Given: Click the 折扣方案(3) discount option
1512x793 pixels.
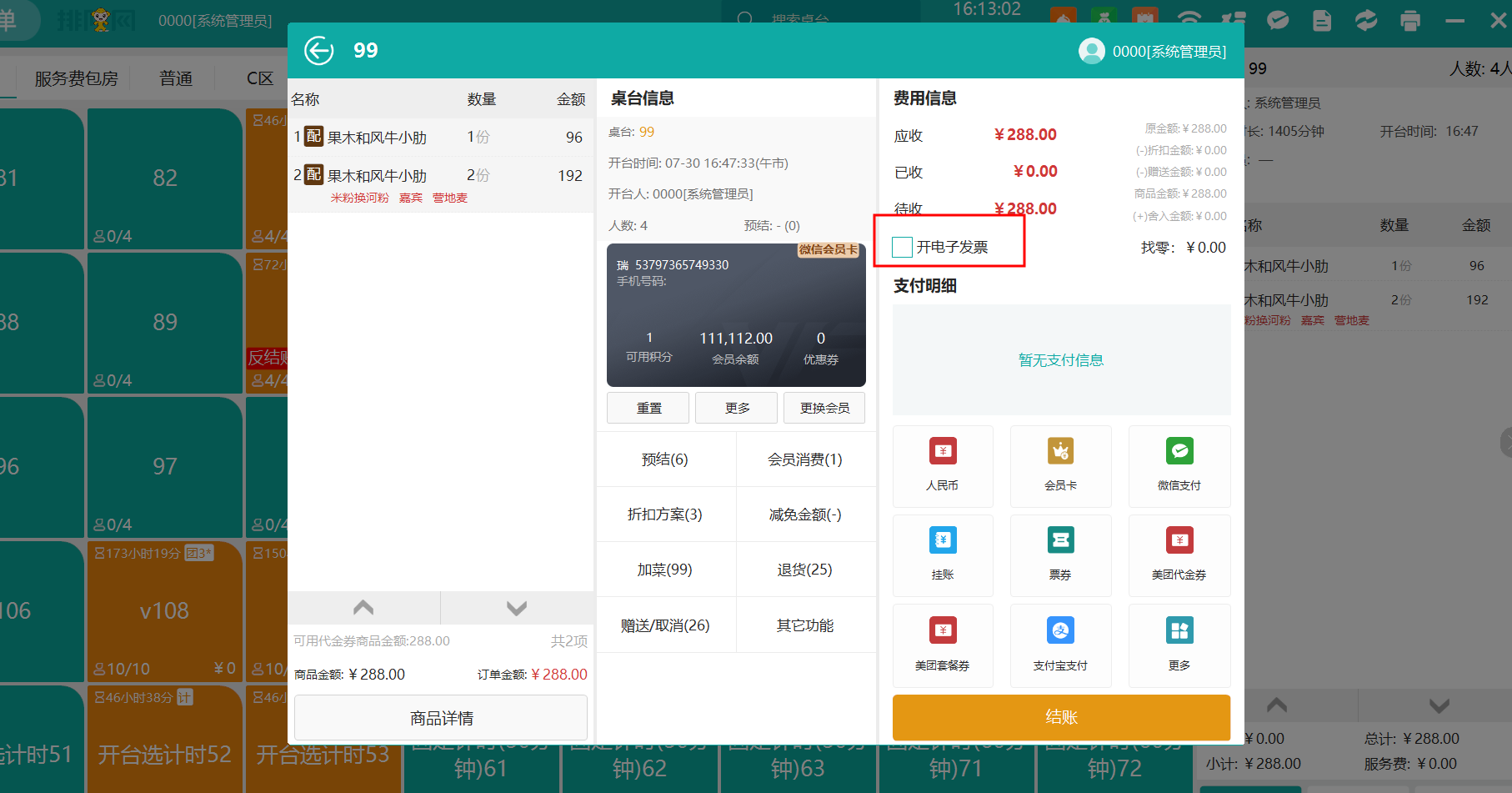Looking at the screenshot, I should (x=665, y=514).
